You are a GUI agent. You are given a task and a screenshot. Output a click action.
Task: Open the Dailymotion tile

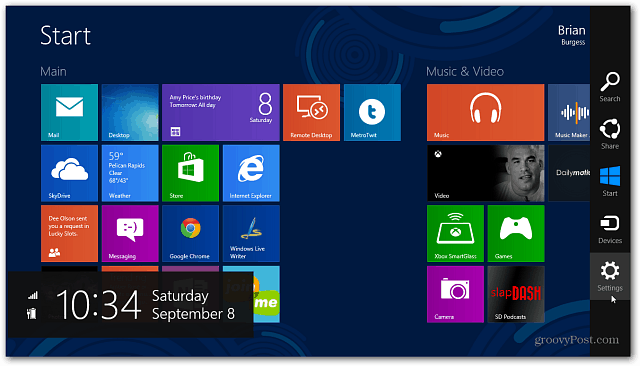[569, 173]
